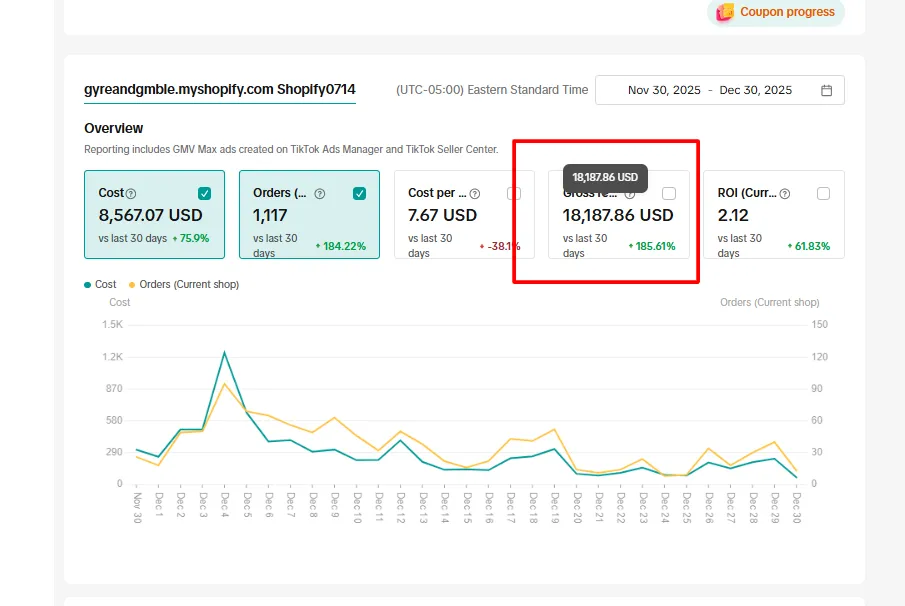Click the help icon on Gross revenue card
Screen dimensions: 905x606
click(630, 195)
